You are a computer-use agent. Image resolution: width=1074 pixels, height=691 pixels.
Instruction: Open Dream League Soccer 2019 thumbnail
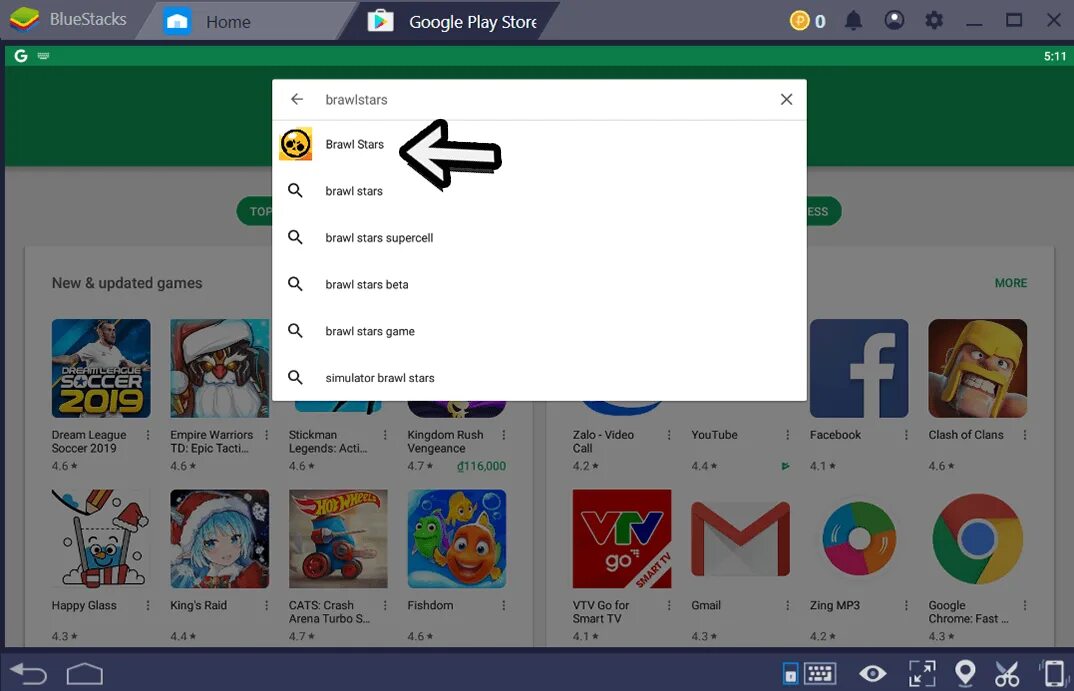pyautogui.click(x=101, y=368)
